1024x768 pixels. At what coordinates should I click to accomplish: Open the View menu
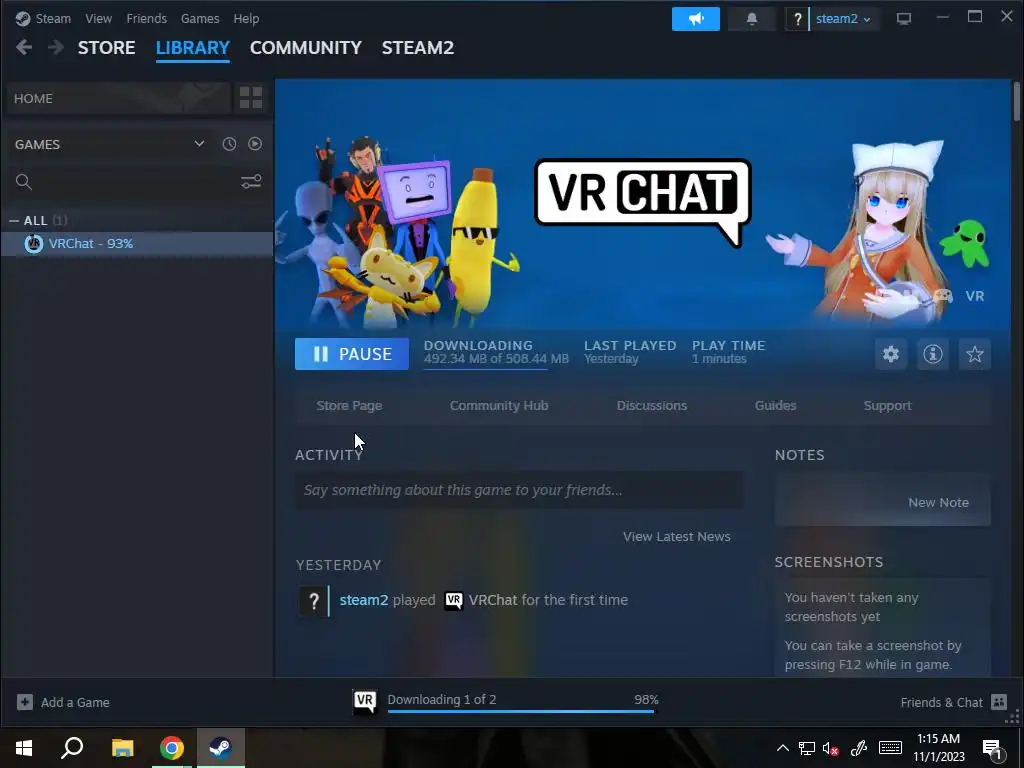click(x=98, y=18)
